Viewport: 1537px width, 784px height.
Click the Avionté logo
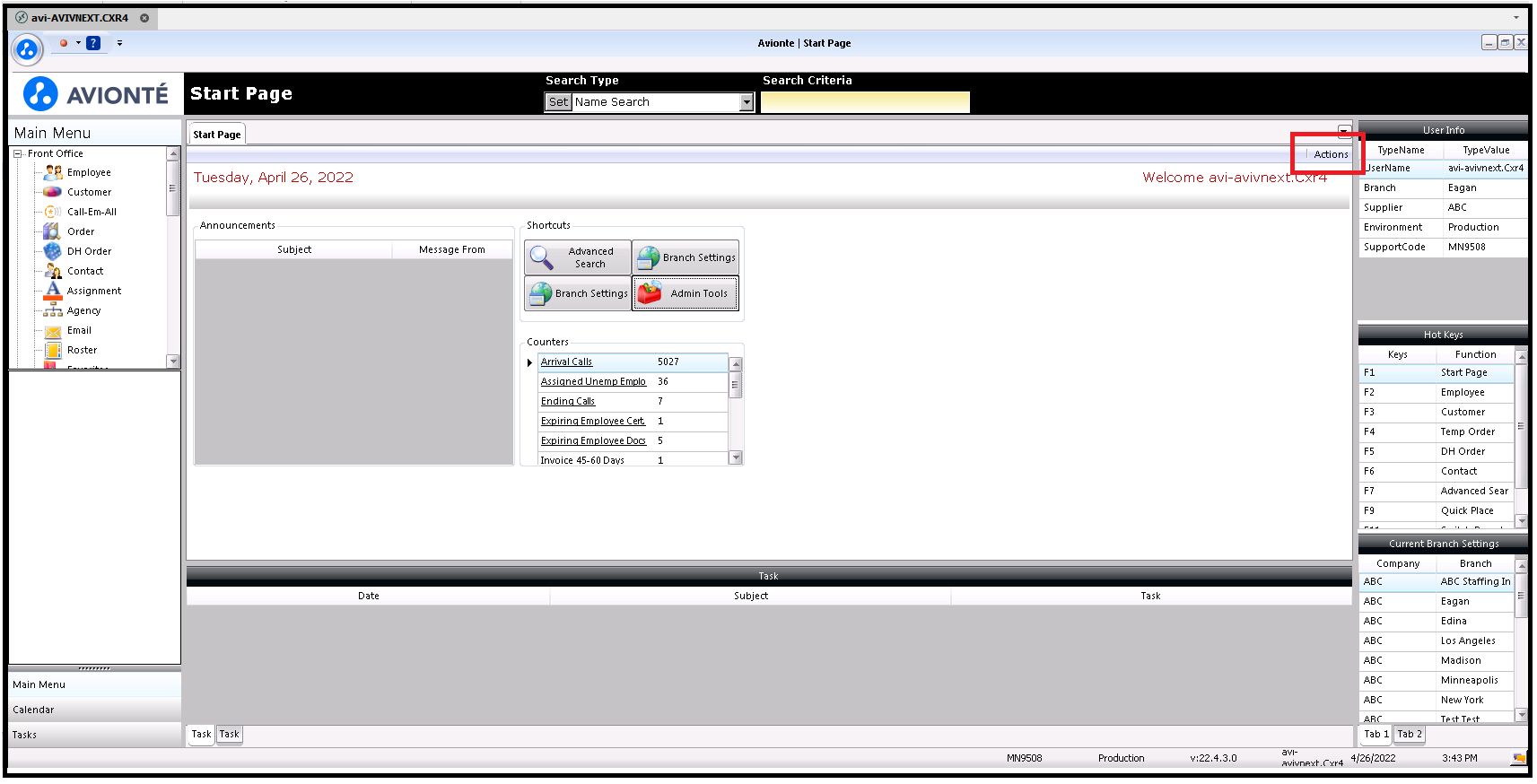pos(96,94)
